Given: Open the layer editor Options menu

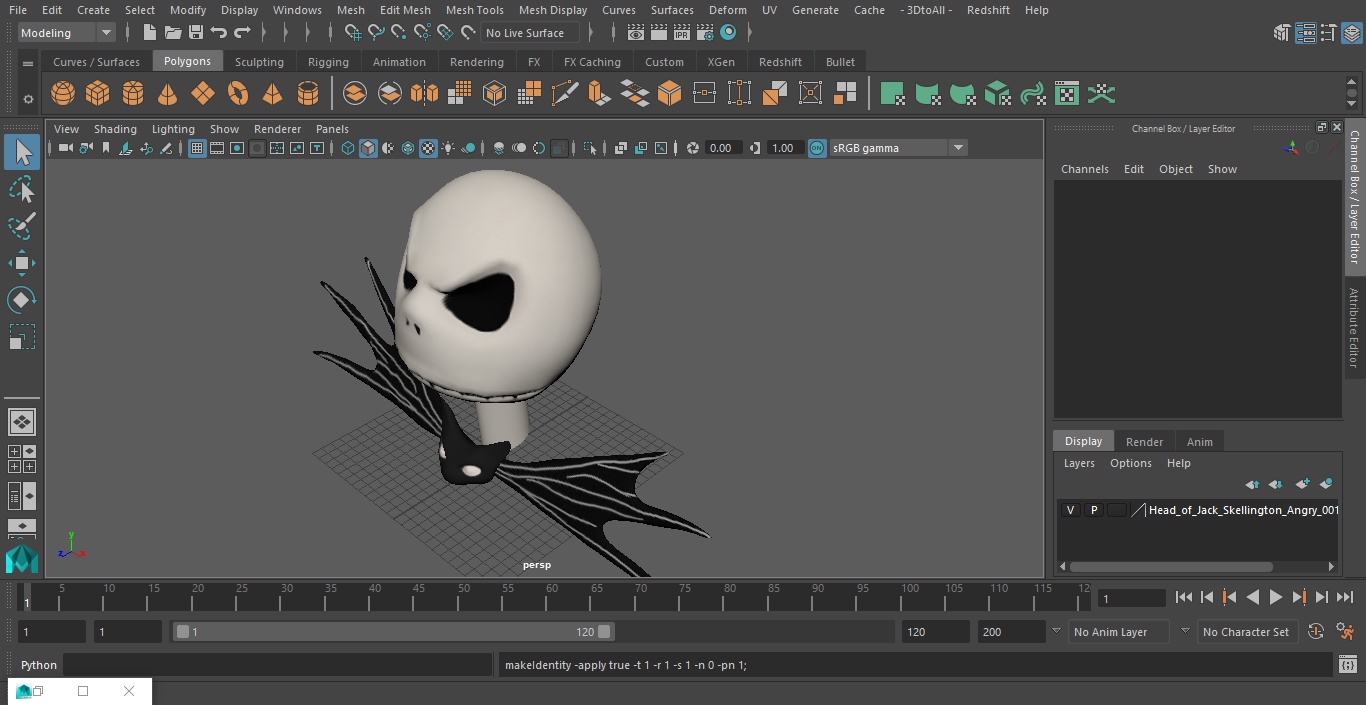Looking at the screenshot, I should click(1131, 463).
